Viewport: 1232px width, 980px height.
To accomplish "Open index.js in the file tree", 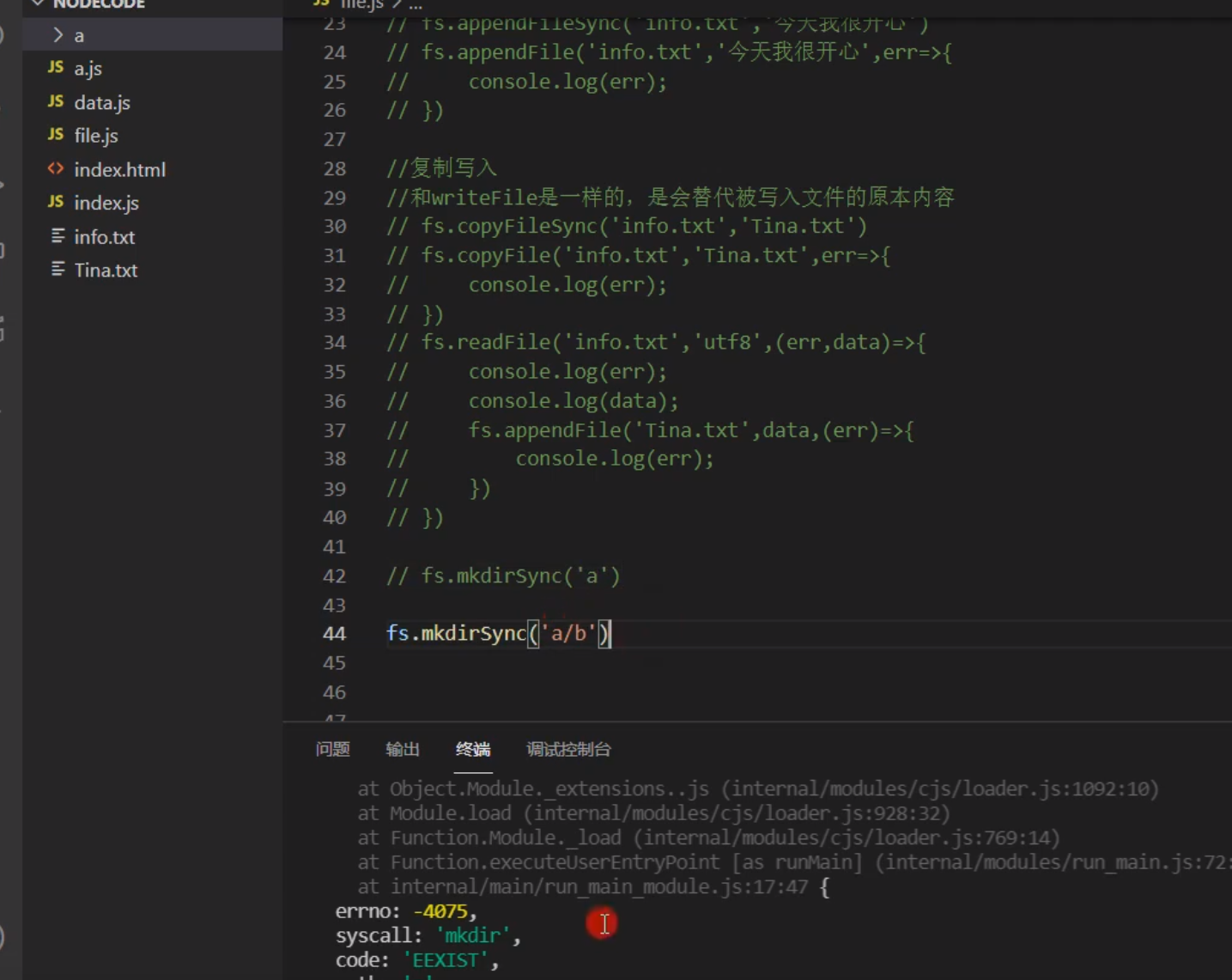I will tap(106, 203).
